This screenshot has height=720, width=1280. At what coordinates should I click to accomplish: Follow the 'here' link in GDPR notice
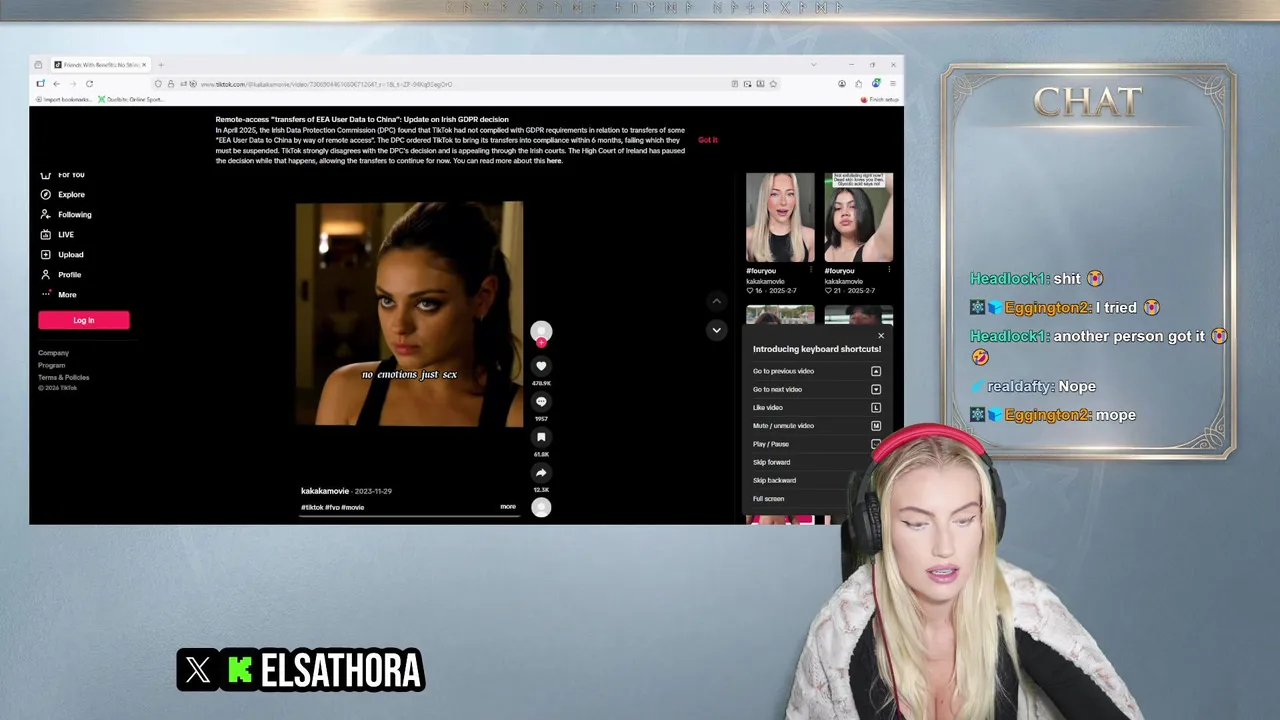point(554,161)
